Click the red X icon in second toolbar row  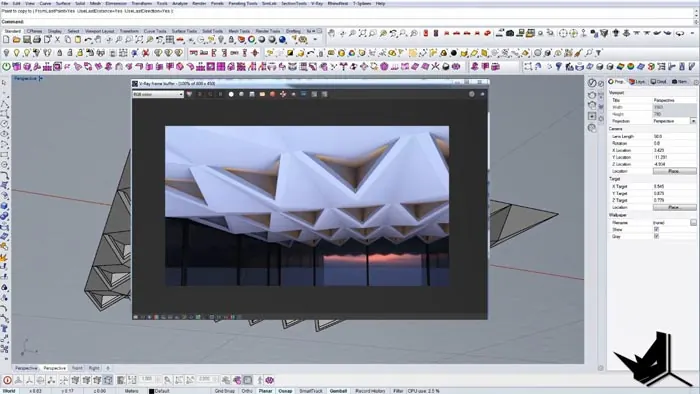point(146,53)
